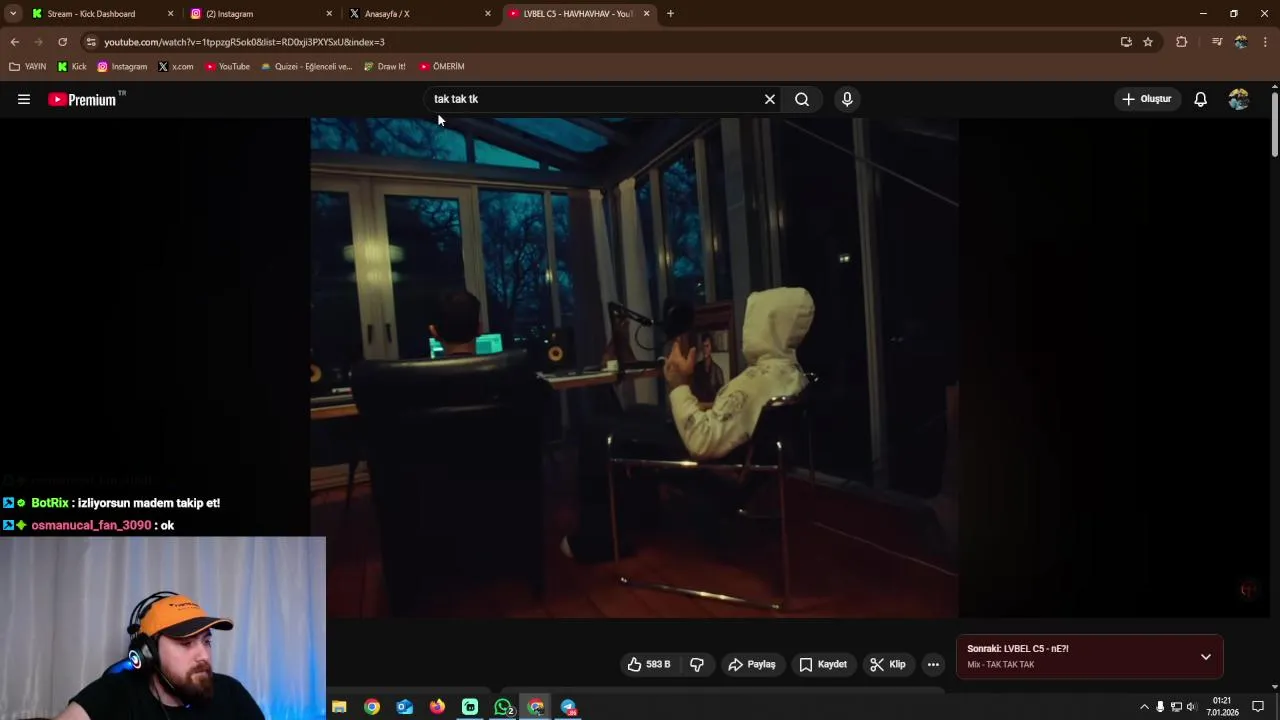Like the video with 583 B likes
1280x720 pixels.
tap(648, 664)
